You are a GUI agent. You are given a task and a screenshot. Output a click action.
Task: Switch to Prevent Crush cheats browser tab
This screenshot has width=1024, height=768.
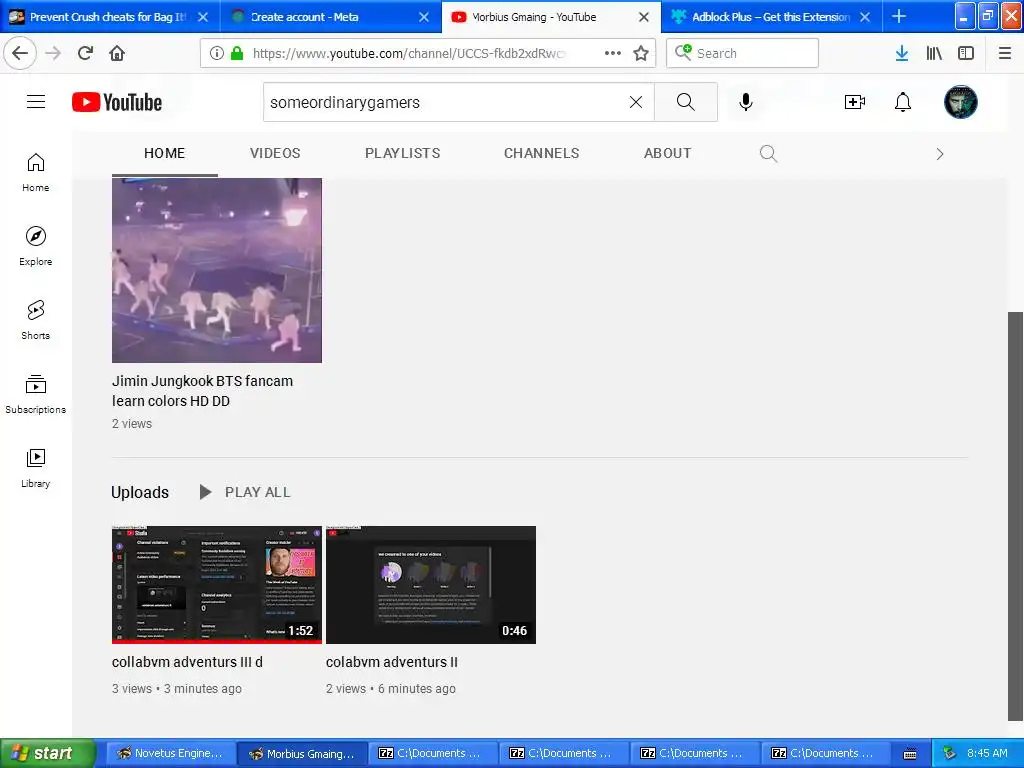coord(109,17)
